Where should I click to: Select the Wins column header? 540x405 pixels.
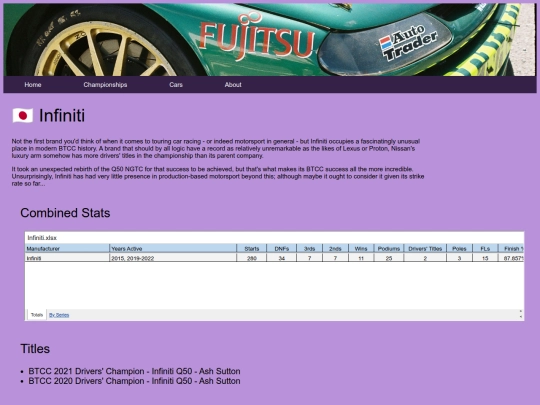coord(361,248)
